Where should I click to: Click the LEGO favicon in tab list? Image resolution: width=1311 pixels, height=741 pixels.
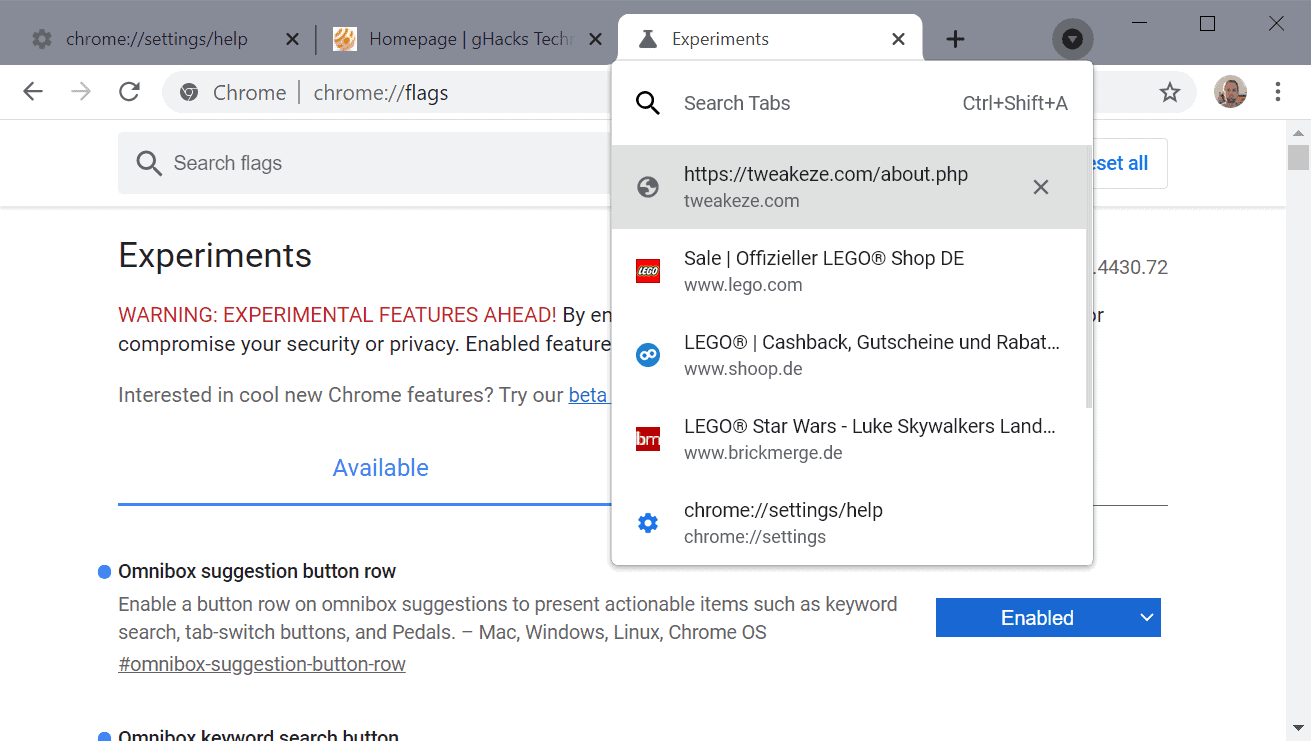[648, 271]
